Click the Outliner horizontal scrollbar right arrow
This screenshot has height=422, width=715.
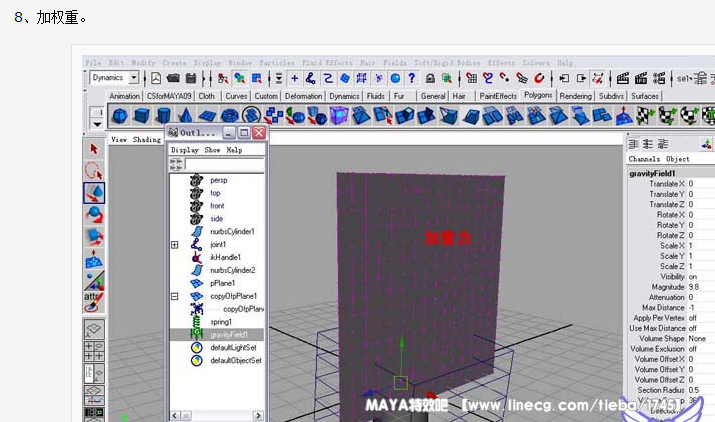point(258,416)
